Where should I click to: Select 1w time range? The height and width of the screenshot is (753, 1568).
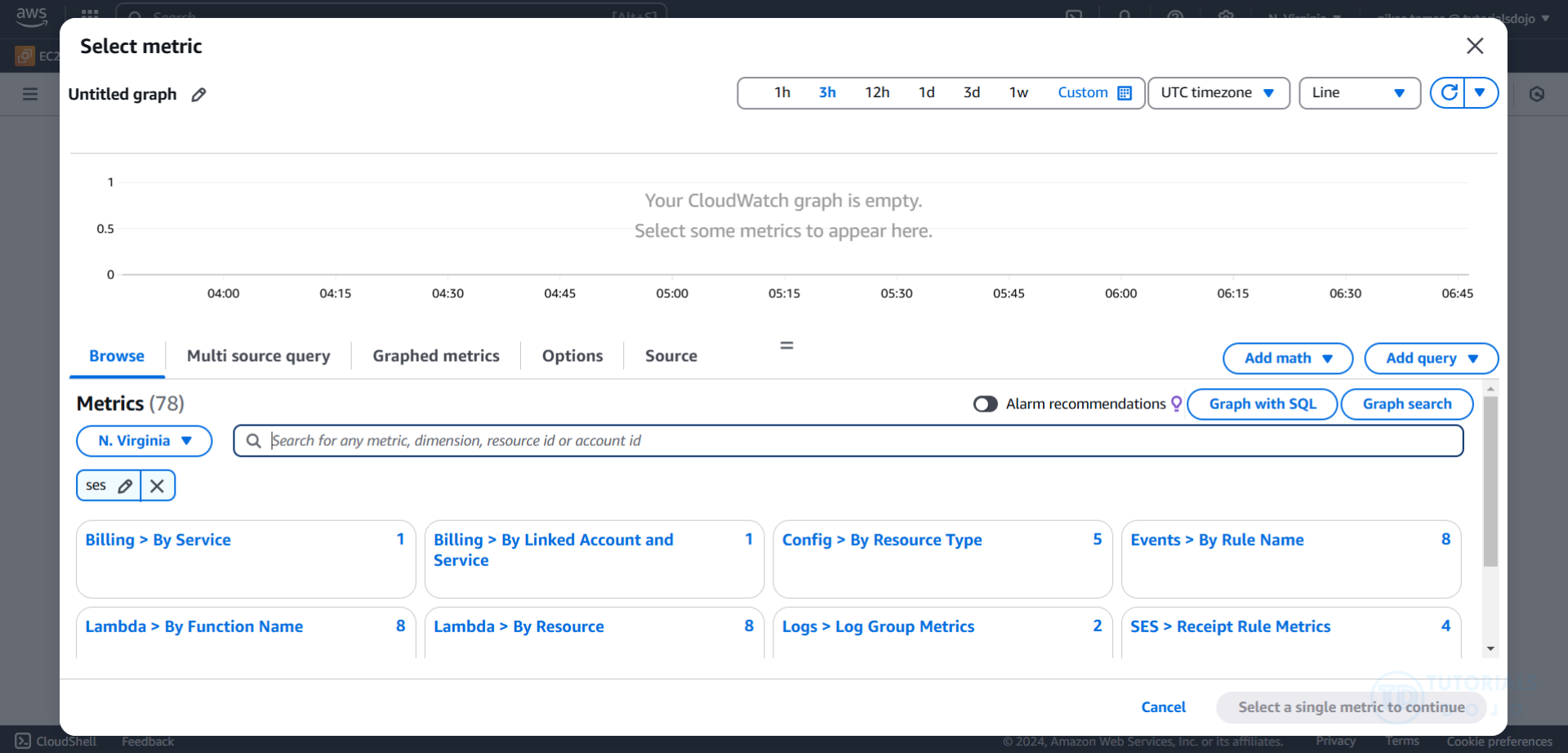1018,92
